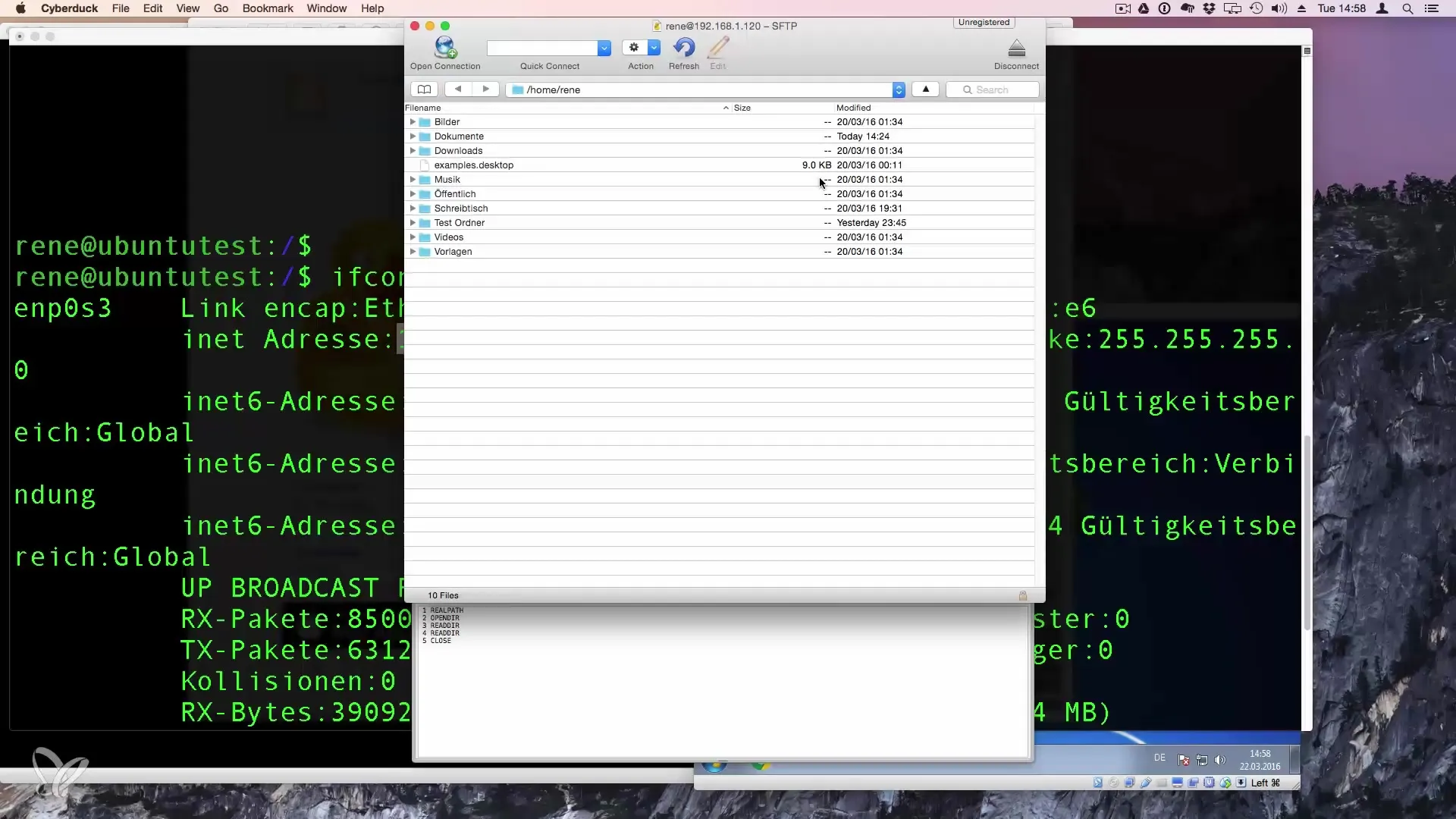Image resolution: width=1456 pixels, height=819 pixels.
Task: Open the File menu
Action: (x=121, y=8)
